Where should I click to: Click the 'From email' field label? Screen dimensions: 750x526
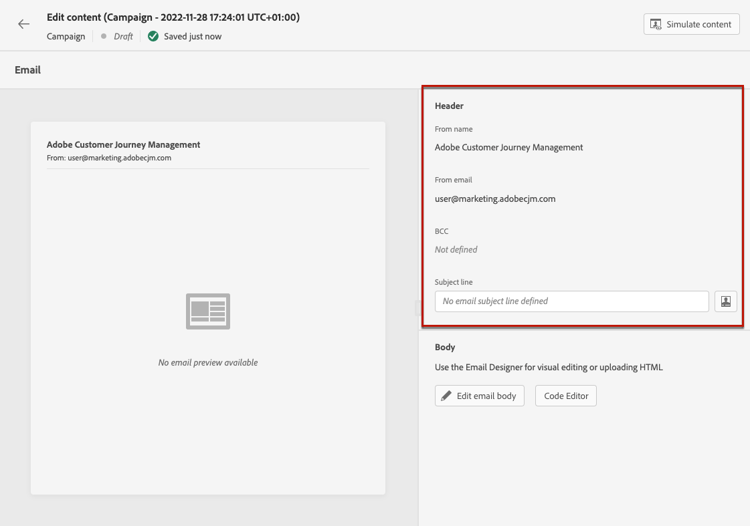pos(453,180)
